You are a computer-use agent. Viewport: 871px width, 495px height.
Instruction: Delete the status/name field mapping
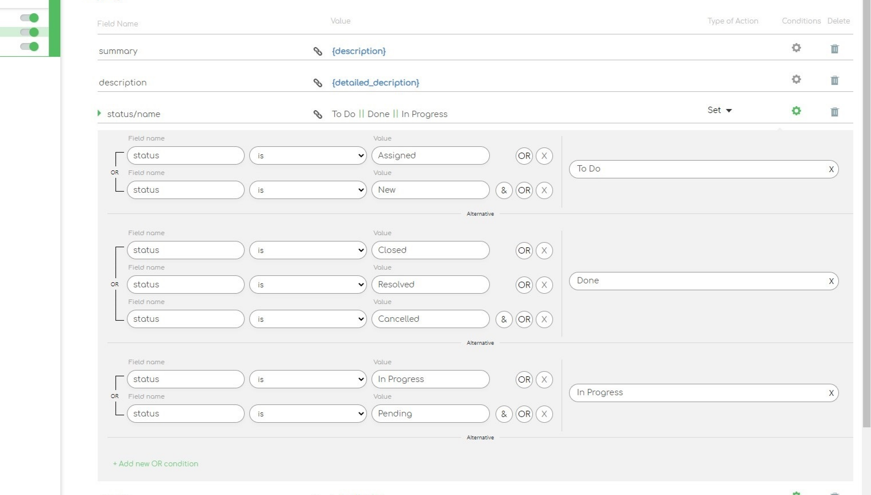coord(834,112)
